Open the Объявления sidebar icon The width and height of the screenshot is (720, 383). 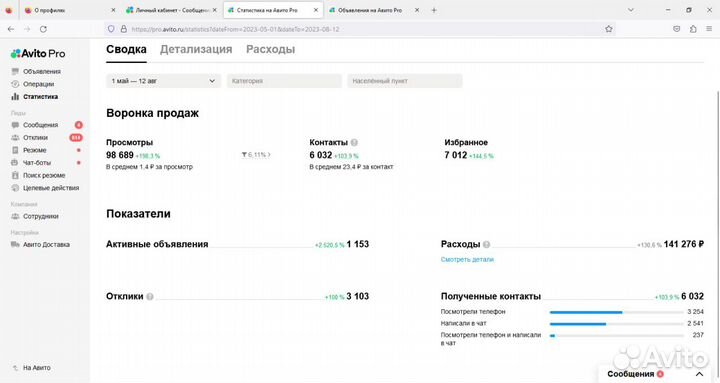coord(15,71)
